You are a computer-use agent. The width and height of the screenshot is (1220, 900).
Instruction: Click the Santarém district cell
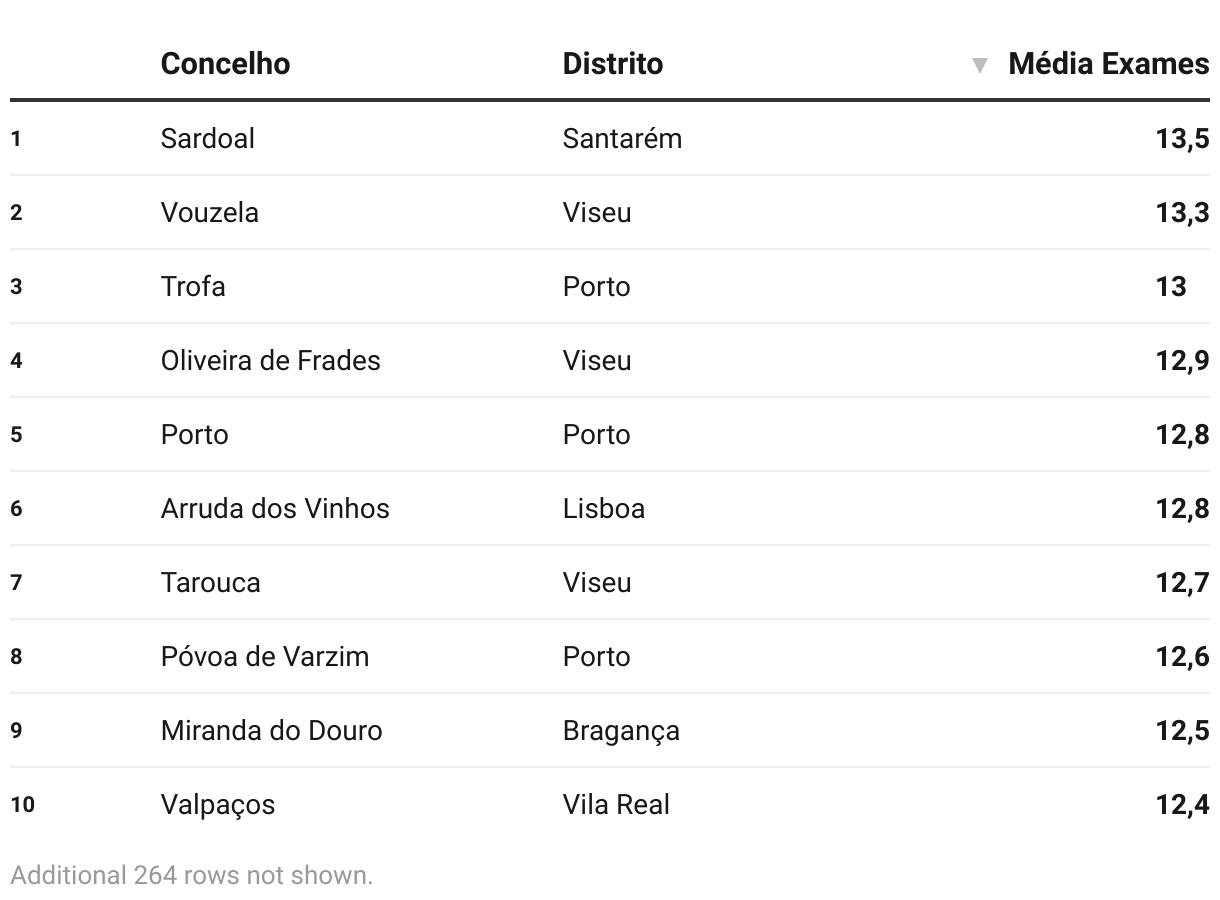click(622, 138)
